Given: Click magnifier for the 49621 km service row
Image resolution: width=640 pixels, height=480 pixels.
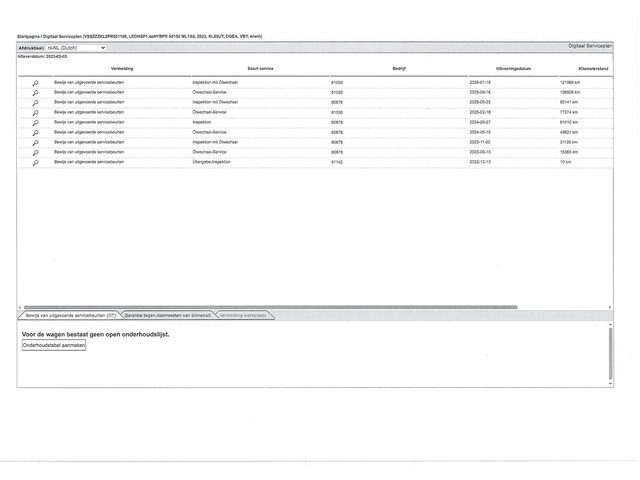Looking at the screenshot, I should click(36, 132).
